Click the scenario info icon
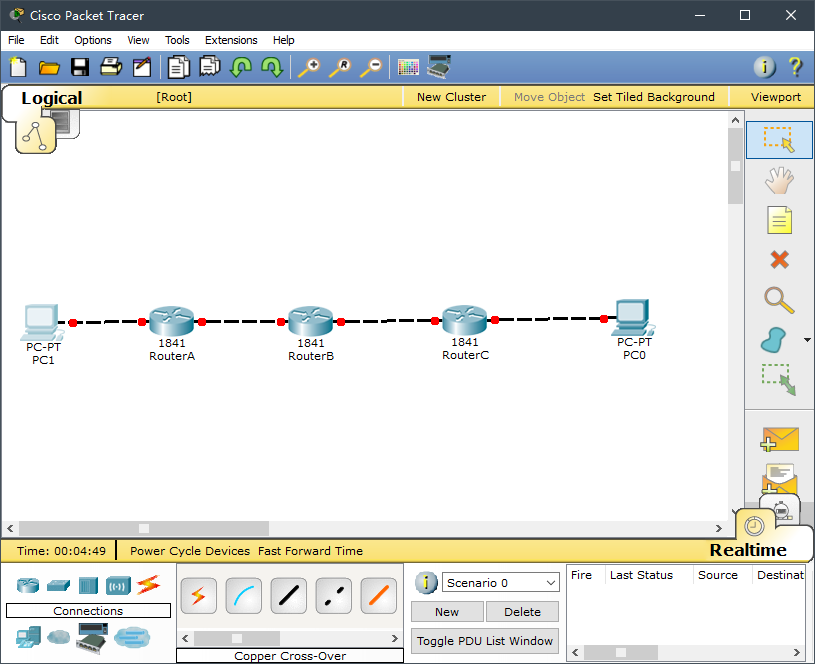 [426, 583]
